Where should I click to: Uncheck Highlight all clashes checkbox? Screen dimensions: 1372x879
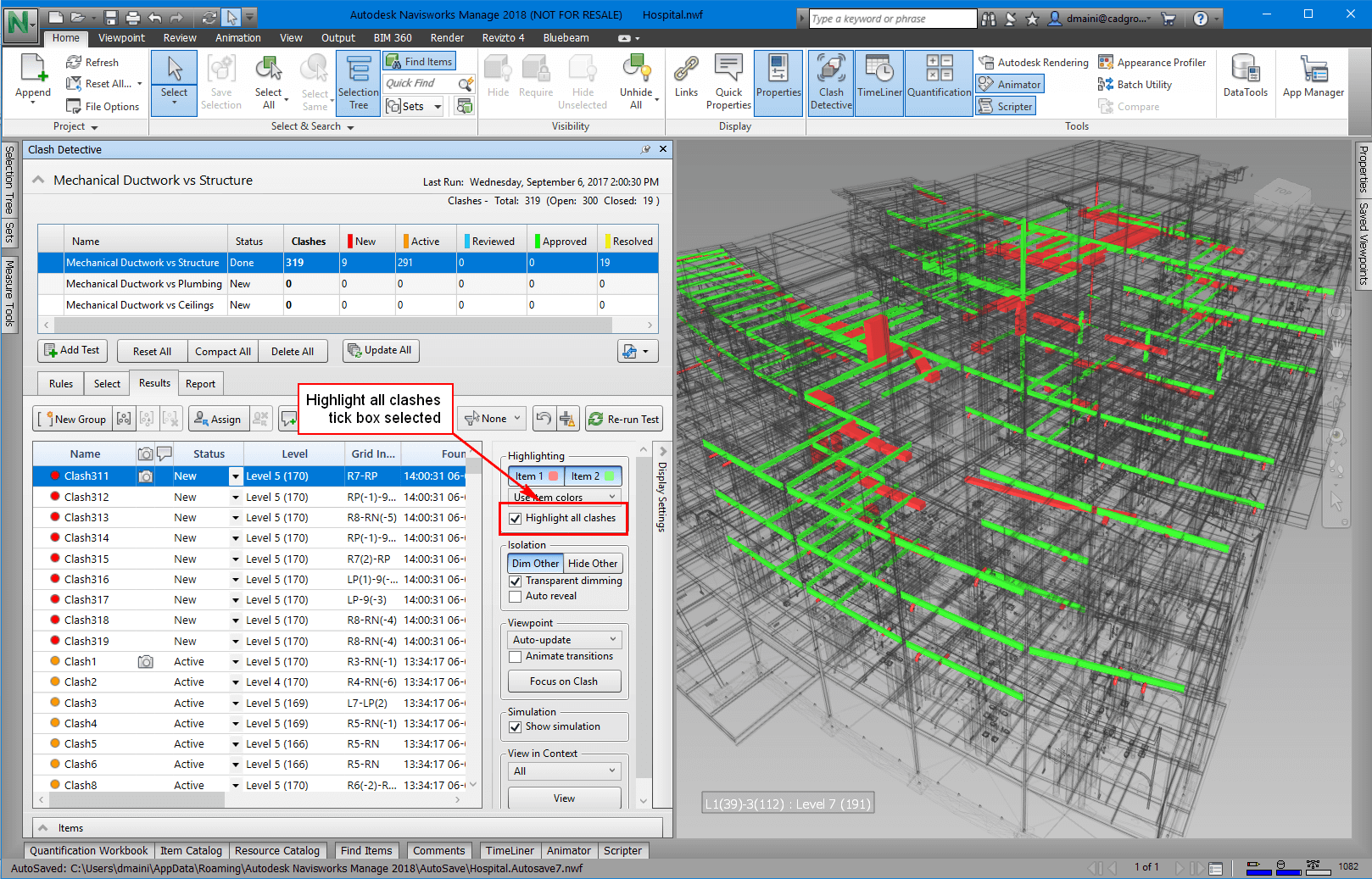tap(516, 519)
